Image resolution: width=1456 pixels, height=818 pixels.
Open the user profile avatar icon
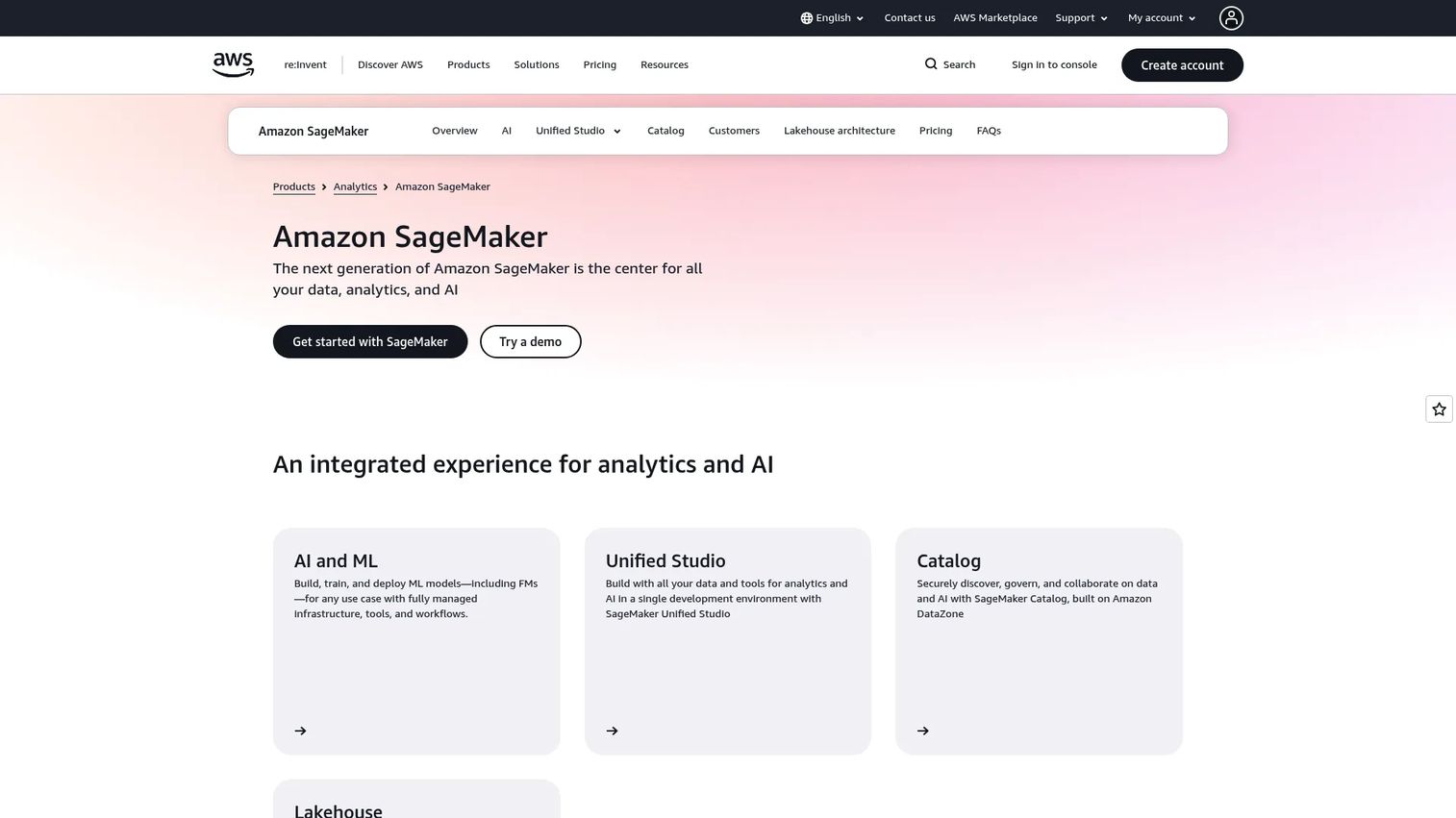coord(1231,18)
